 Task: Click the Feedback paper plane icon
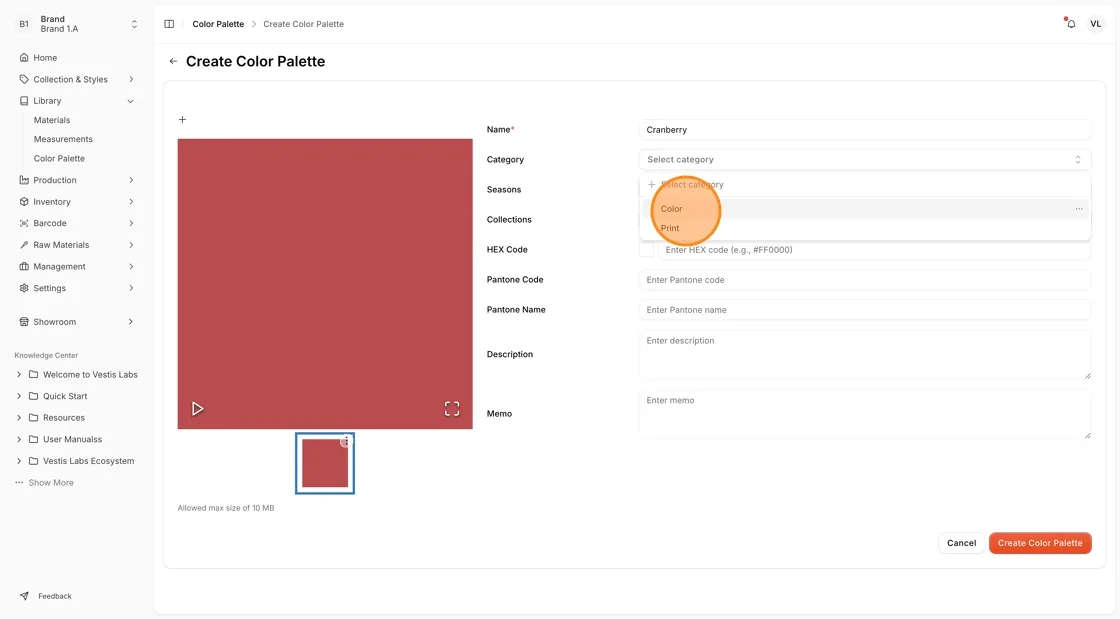click(24, 596)
